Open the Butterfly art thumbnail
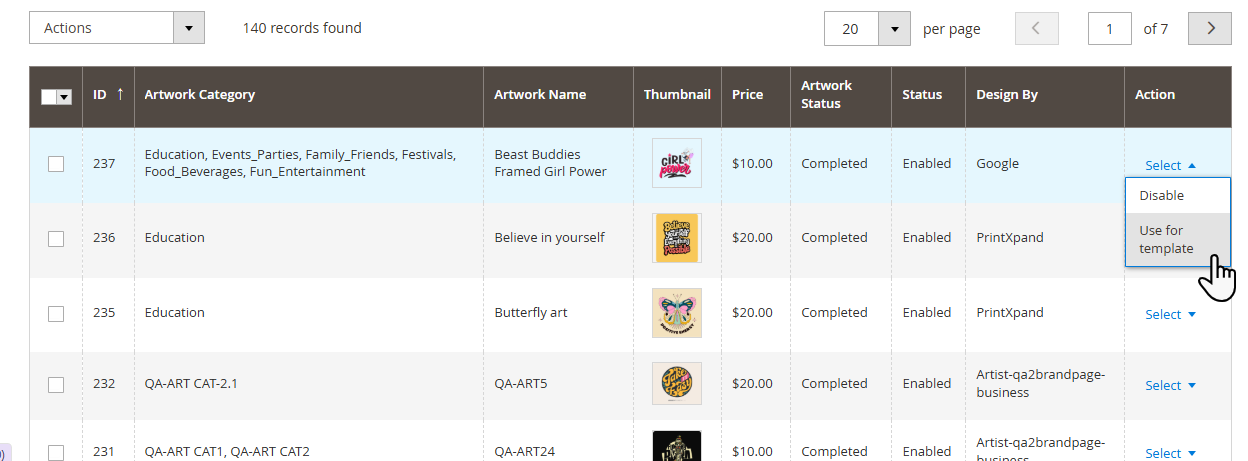This screenshot has width=1248, height=461. [677, 313]
